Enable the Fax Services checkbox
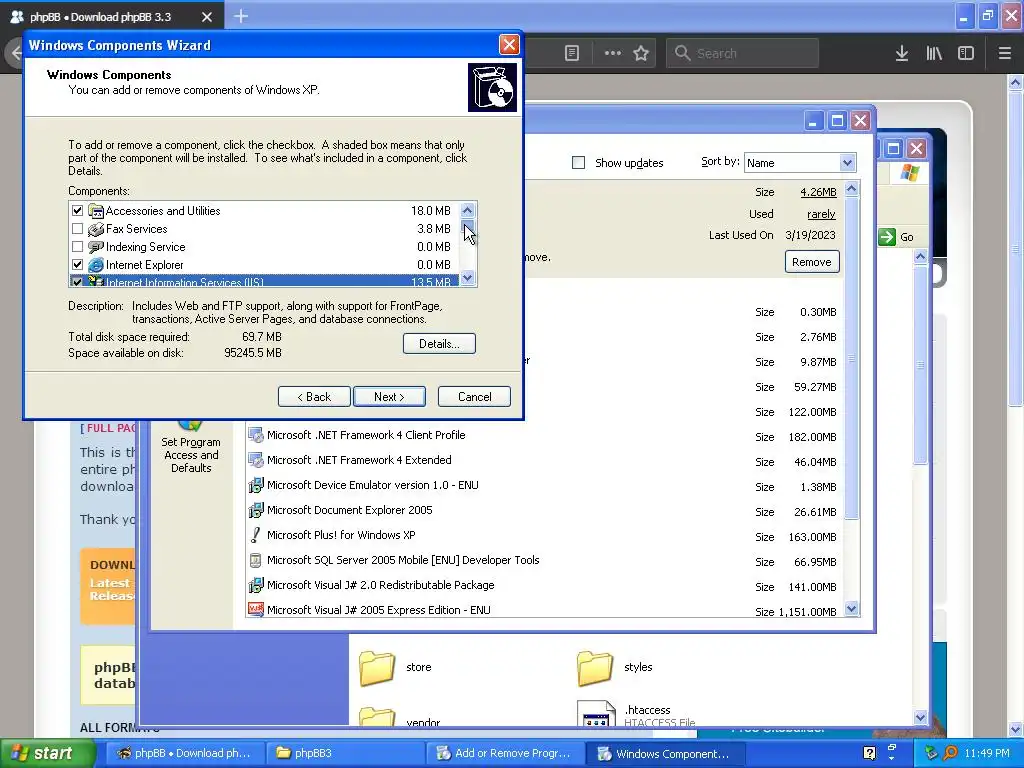This screenshot has width=1024, height=768. point(78,229)
